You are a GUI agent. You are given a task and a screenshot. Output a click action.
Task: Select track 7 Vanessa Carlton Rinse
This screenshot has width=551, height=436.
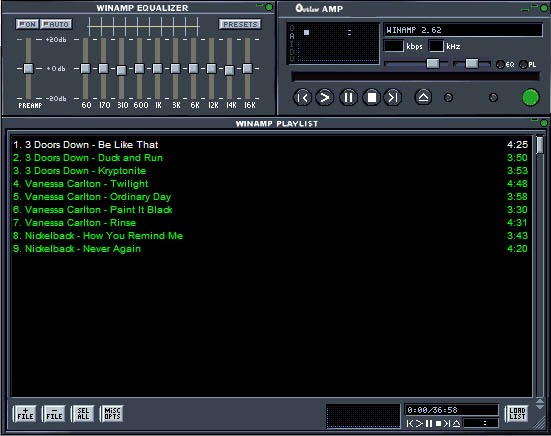271,222
